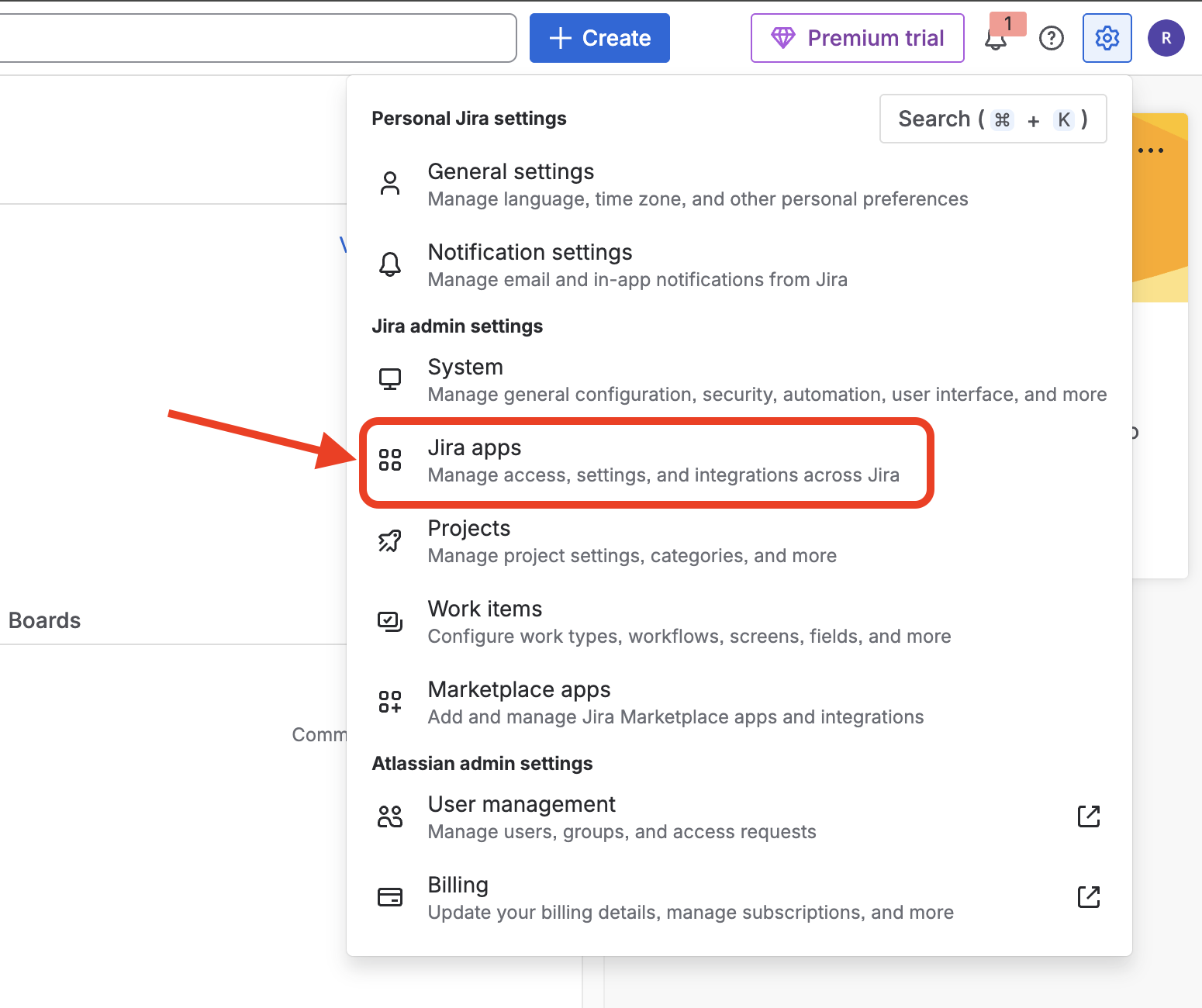
Task: Open General settings menu item
Action: (x=511, y=172)
